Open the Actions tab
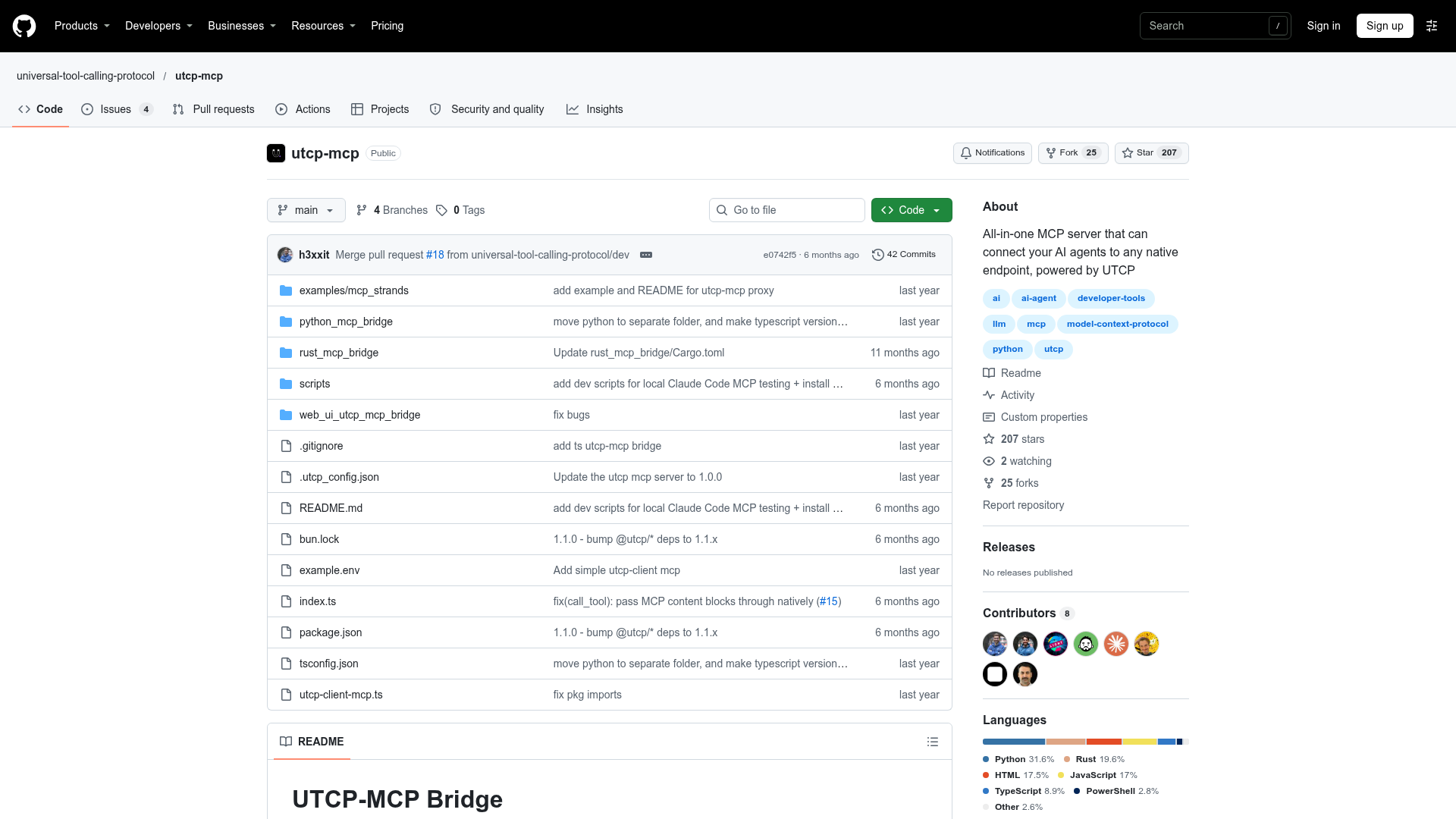The width and height of the screenshot is (1456, 819). coord(303,109)
